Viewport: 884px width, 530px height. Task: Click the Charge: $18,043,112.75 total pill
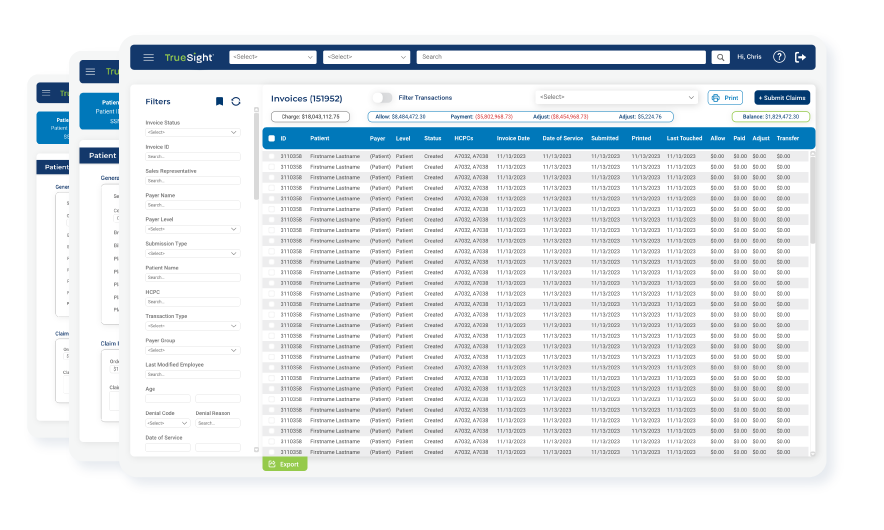(311, 117)
